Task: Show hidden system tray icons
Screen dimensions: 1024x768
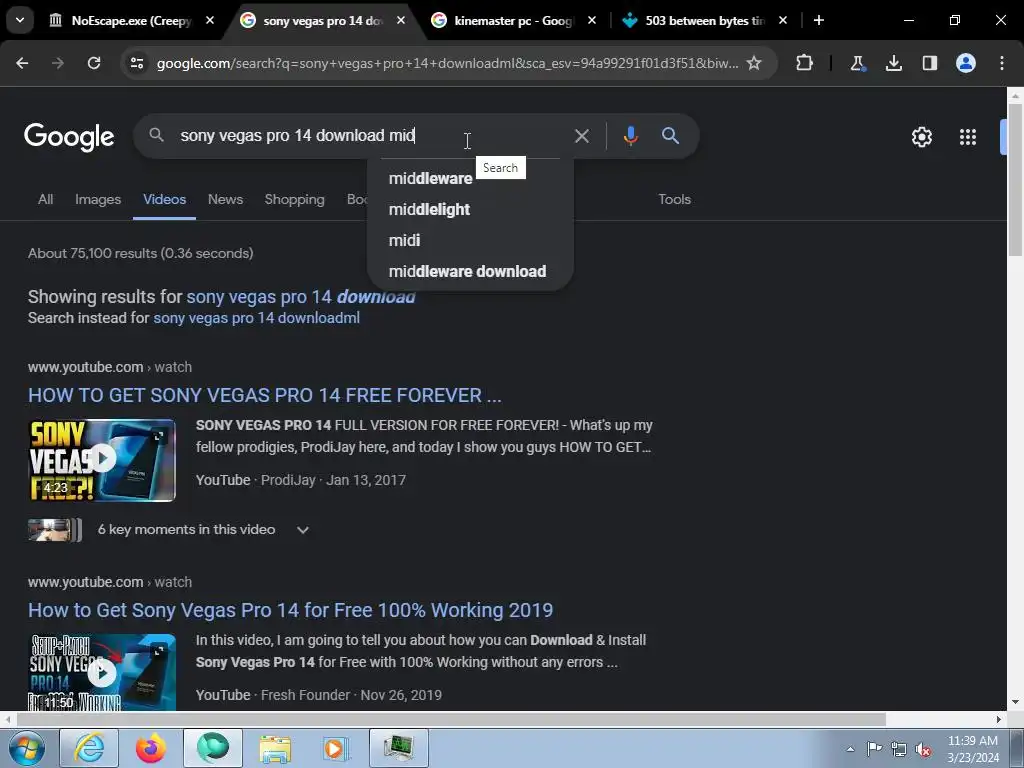Action: (850, 749)
